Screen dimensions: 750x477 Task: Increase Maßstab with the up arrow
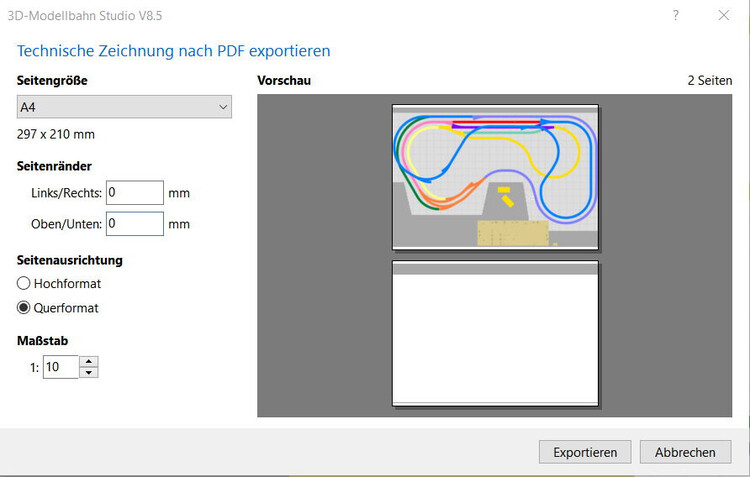tap(88, 361)
